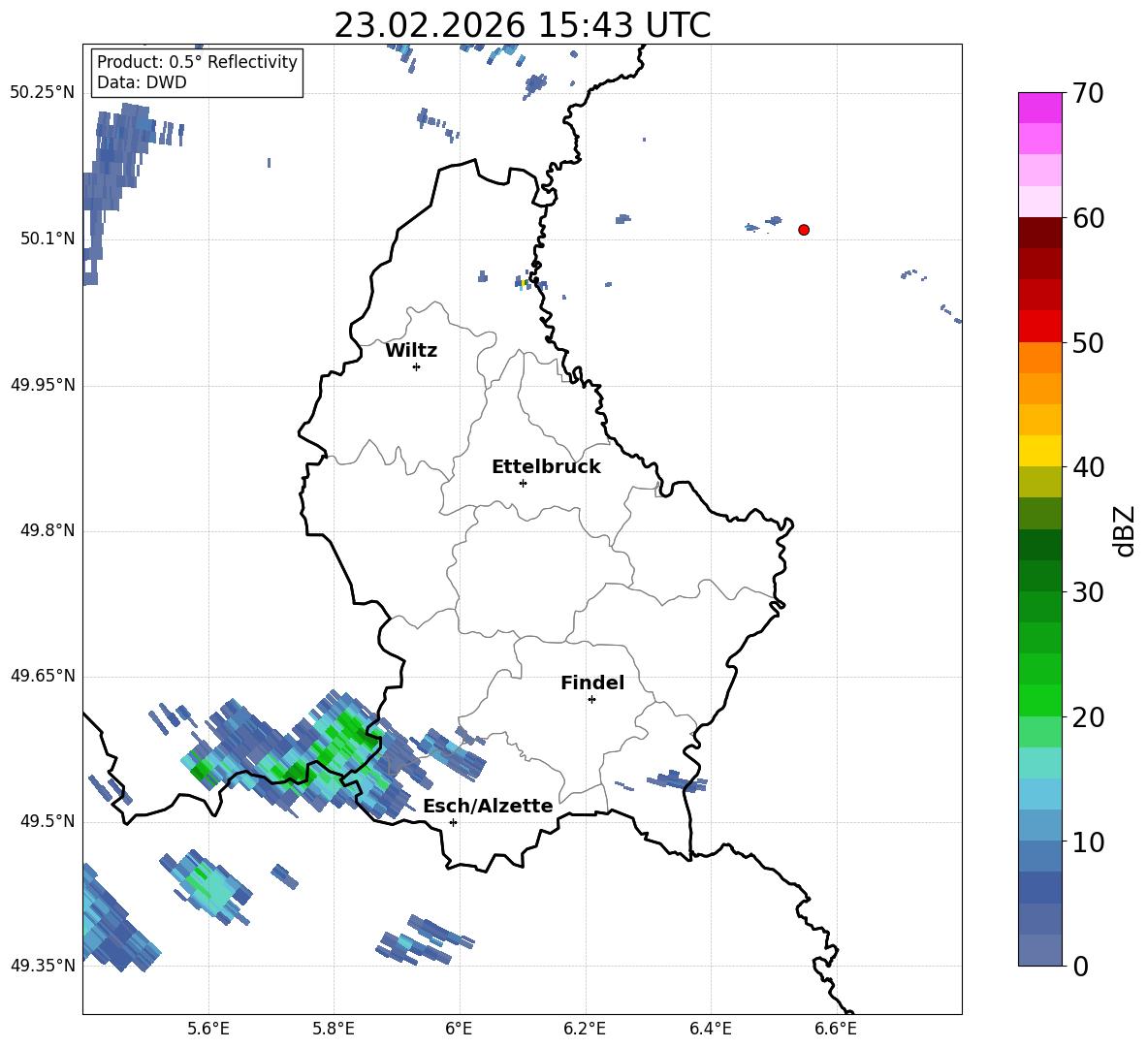Viewport: 1148px width, 1048px height.
Task: Click the 49.65°N latitude label
Action: 43,675
